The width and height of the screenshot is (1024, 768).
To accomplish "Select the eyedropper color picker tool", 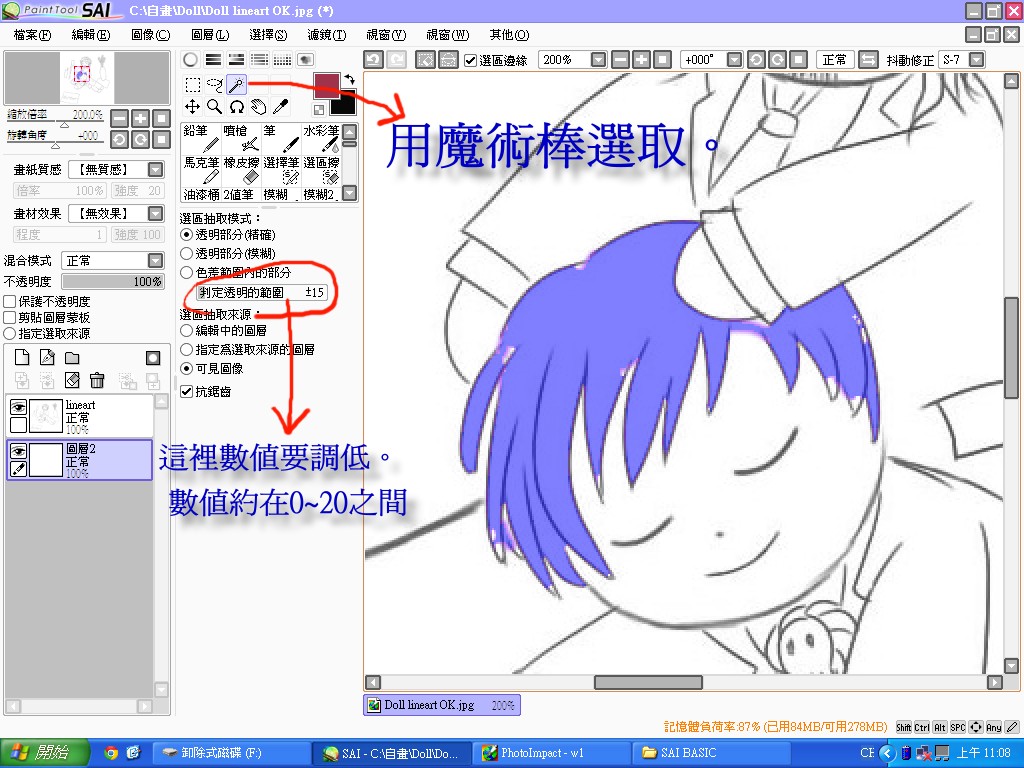I will 281,106.
